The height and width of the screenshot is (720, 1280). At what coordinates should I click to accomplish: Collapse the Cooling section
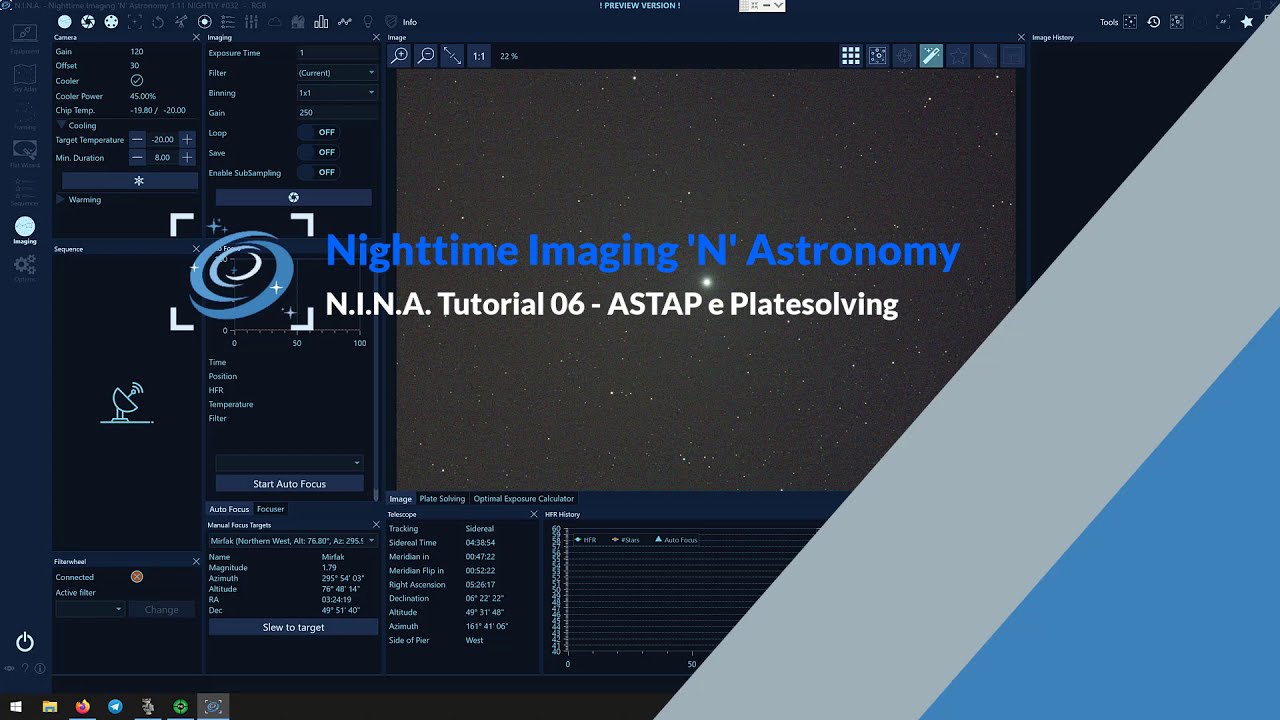point(62,126)
